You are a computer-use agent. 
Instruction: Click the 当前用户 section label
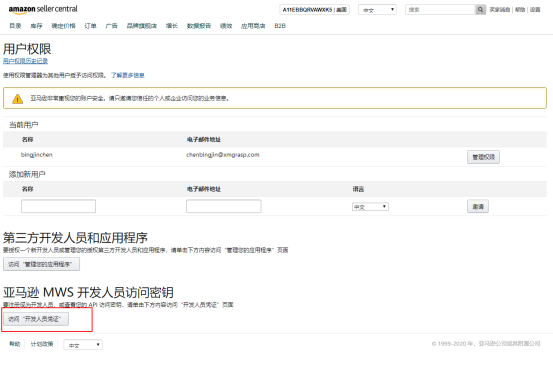[24, 125]
